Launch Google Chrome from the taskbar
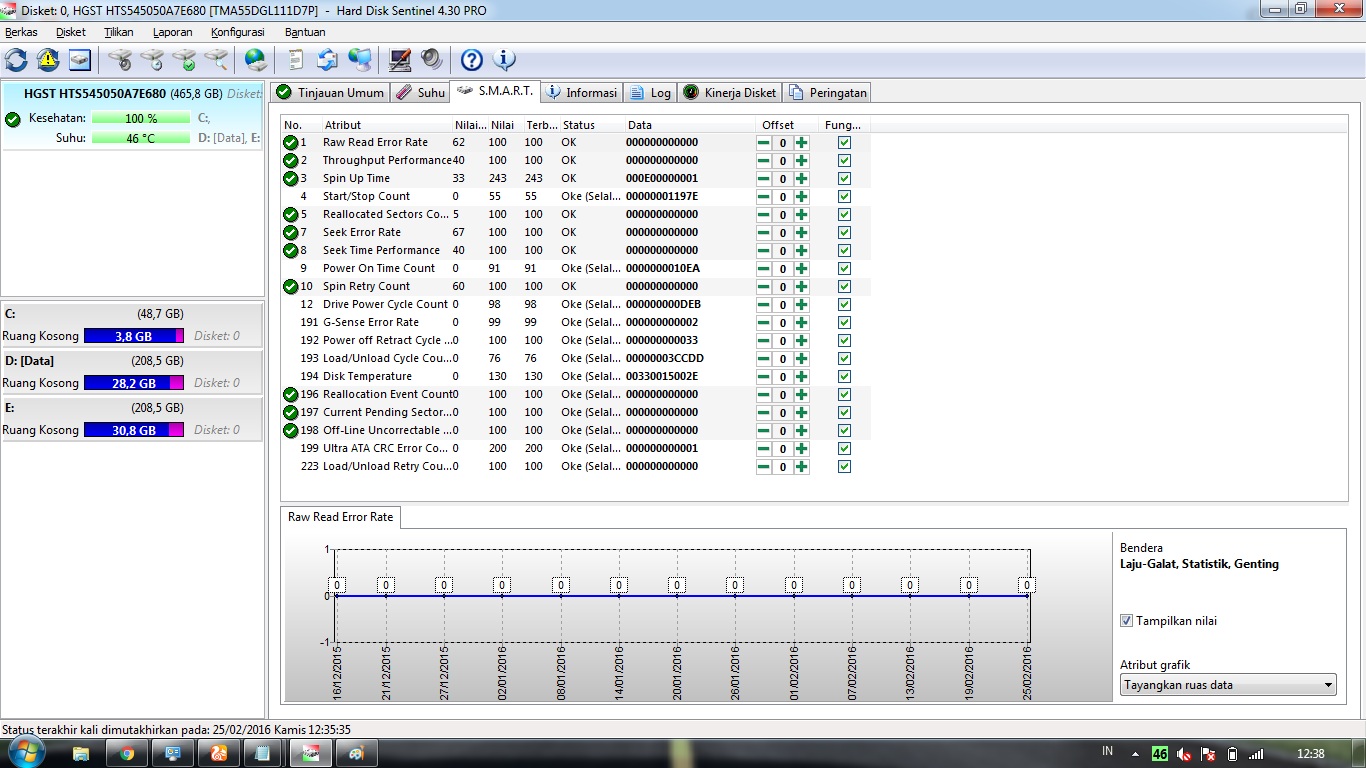 tap(127, 753)
